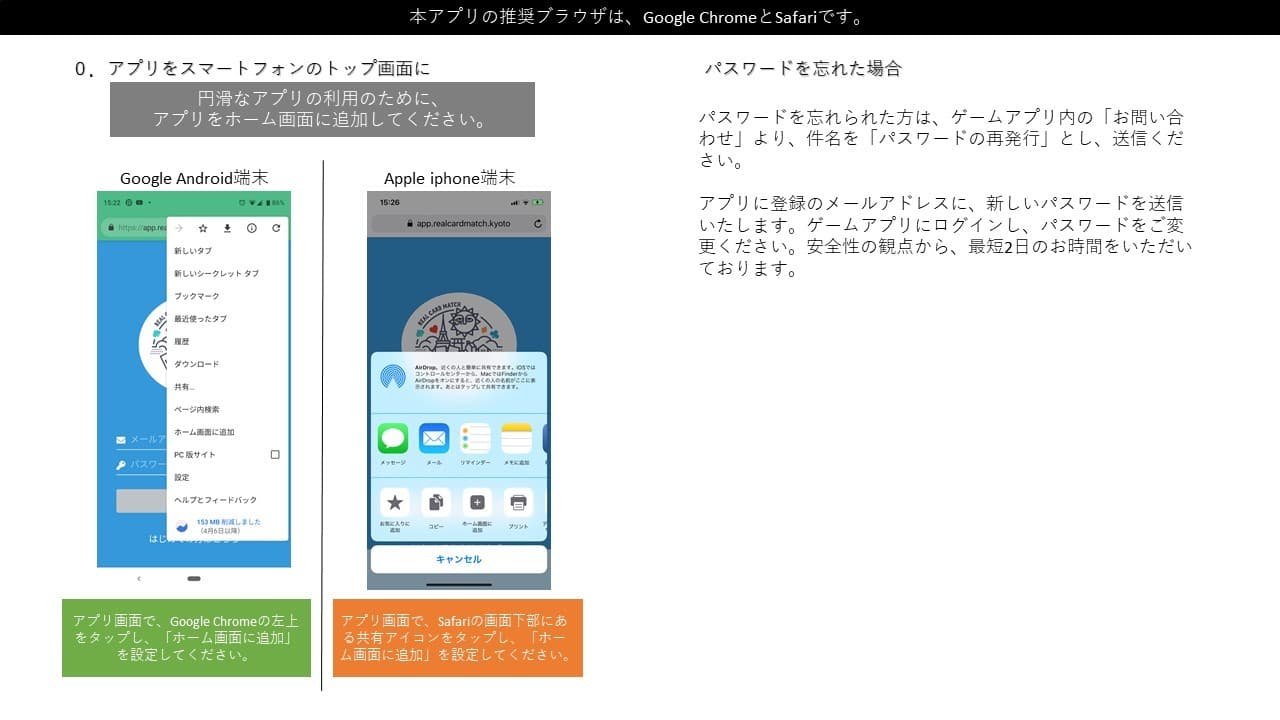Tap the Android back navigation arrow
This screenshot has height=720, width=1280.
tap(139, 578)
